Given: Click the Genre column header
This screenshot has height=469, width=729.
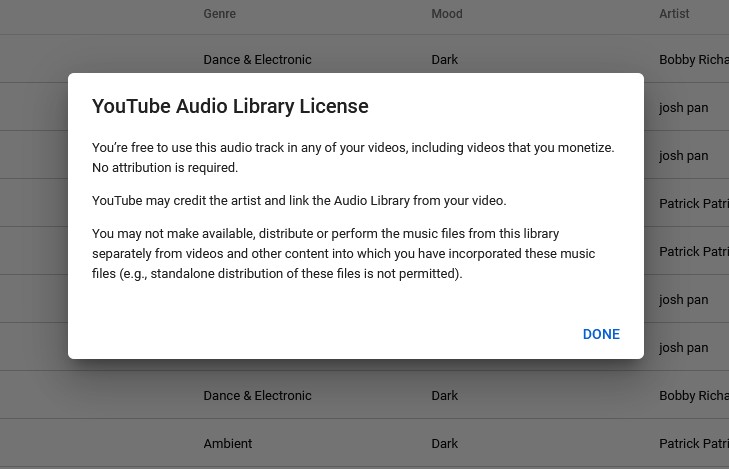Looking at the screenshot, I should [x=219, y=14].
